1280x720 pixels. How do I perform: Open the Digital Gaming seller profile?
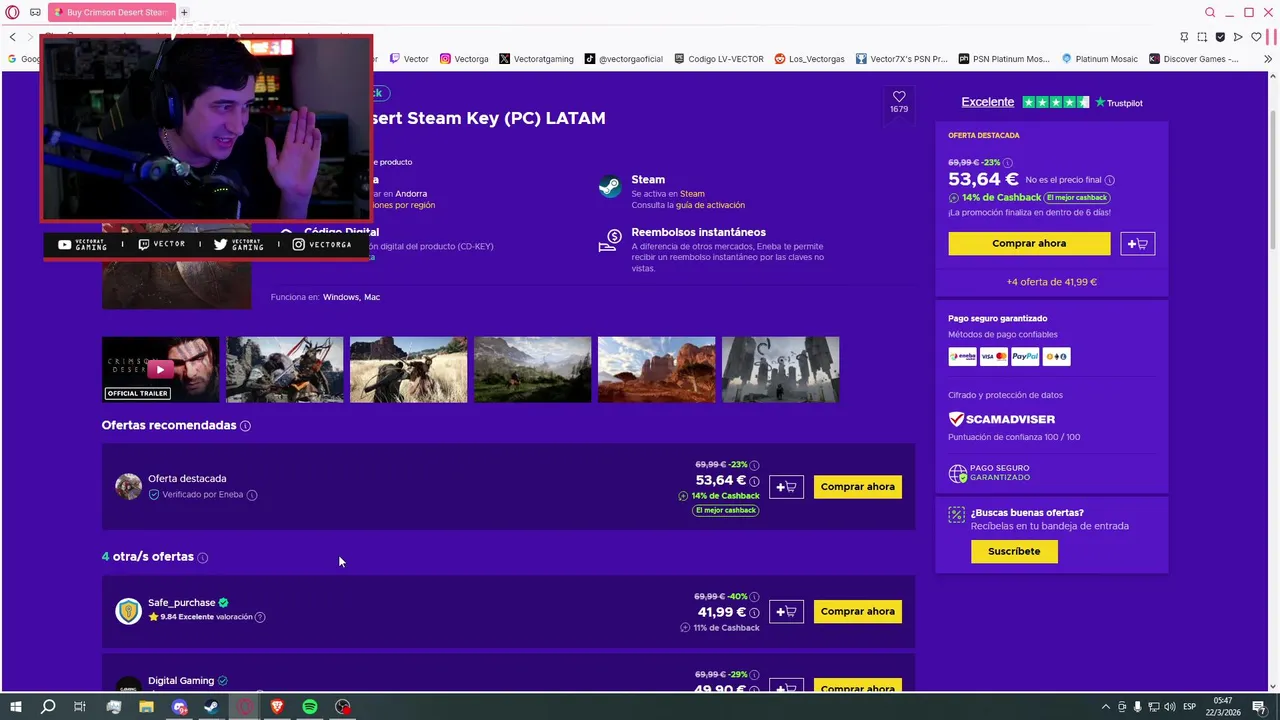pyautogui.click(x=181, y=681)
